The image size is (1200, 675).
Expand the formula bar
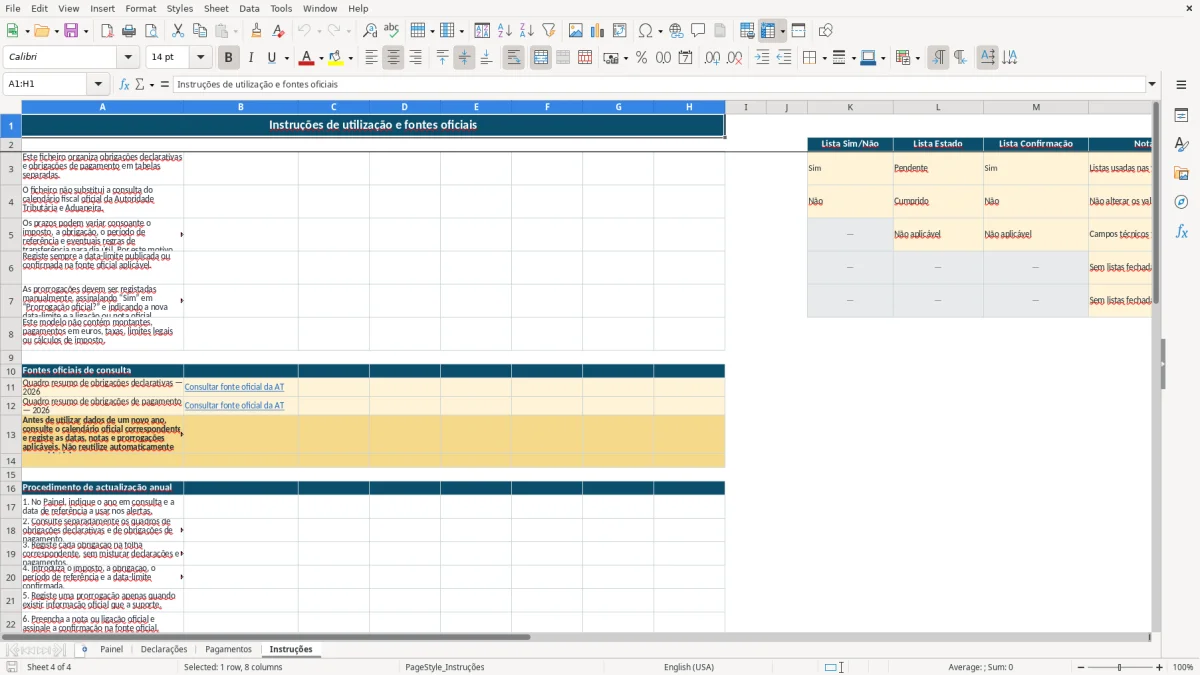[1152, 84]
